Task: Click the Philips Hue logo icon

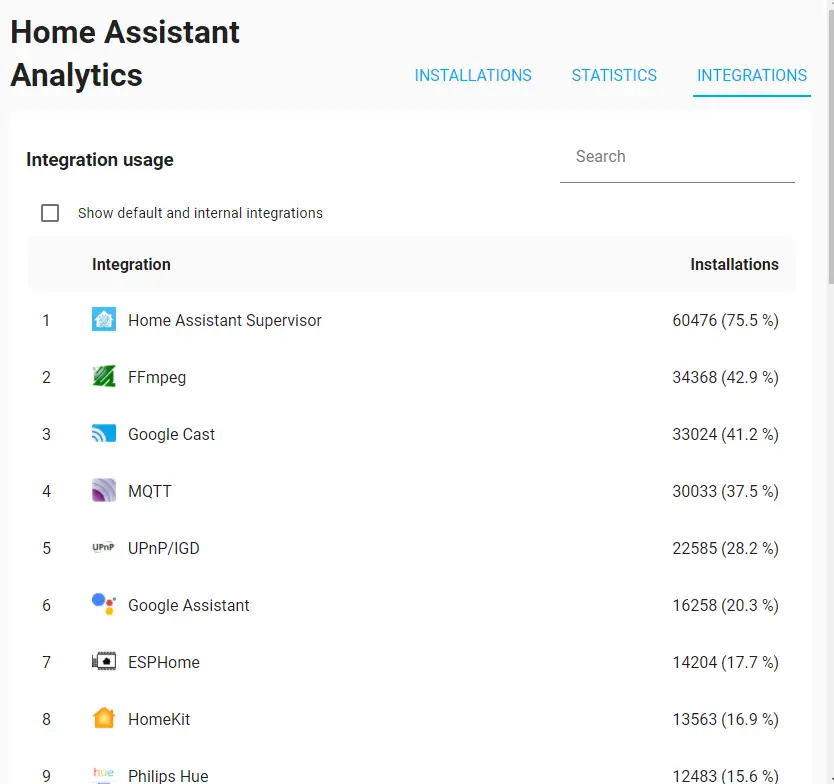Action: click(x=104, y=775)
